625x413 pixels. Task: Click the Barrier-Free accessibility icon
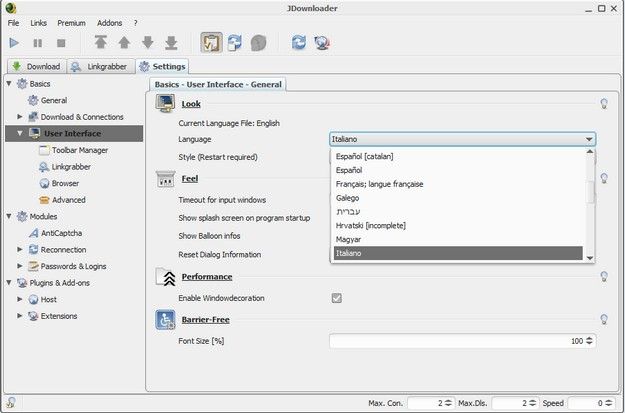tap(165, 319)
